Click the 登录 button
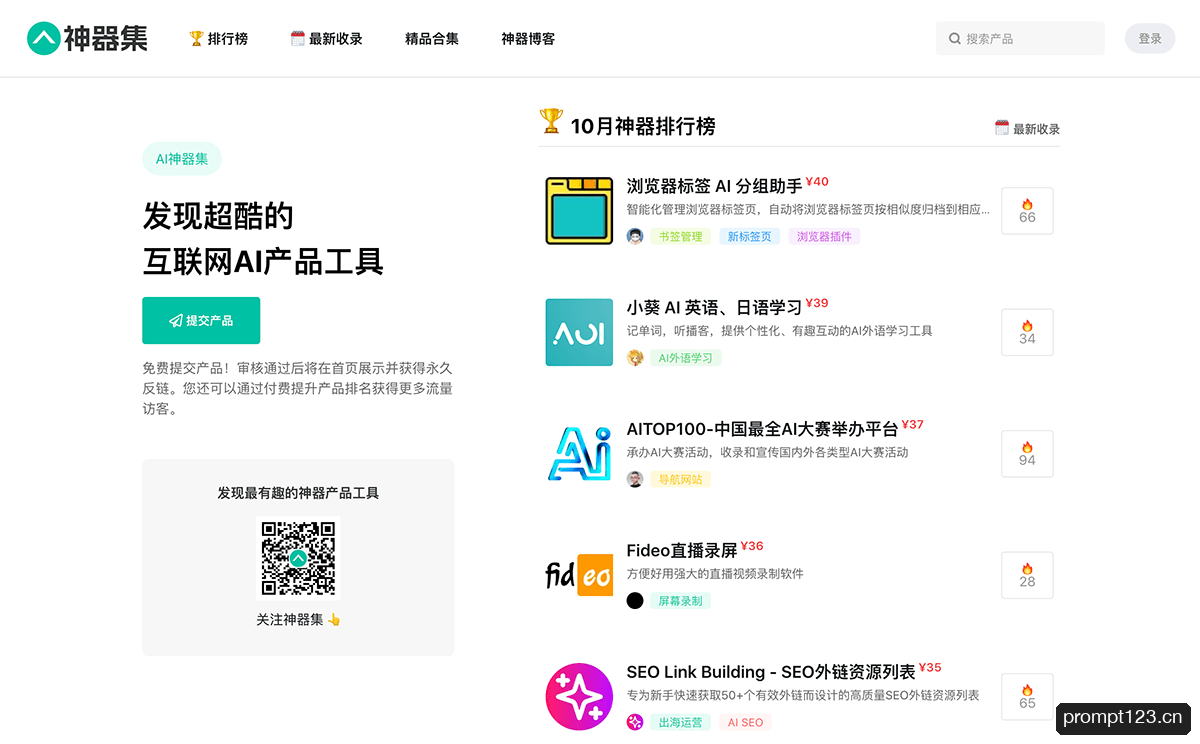Image resolution: width=1200 pixels, height=744 pixels. point(1150,39)
